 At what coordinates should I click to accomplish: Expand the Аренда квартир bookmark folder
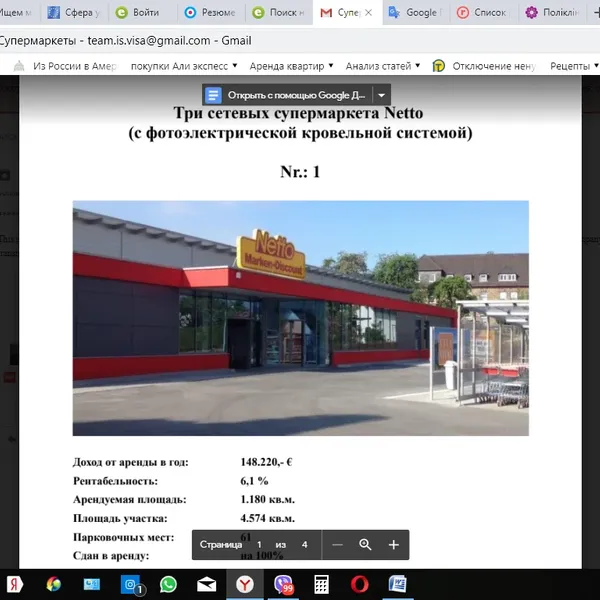[291, 66]
